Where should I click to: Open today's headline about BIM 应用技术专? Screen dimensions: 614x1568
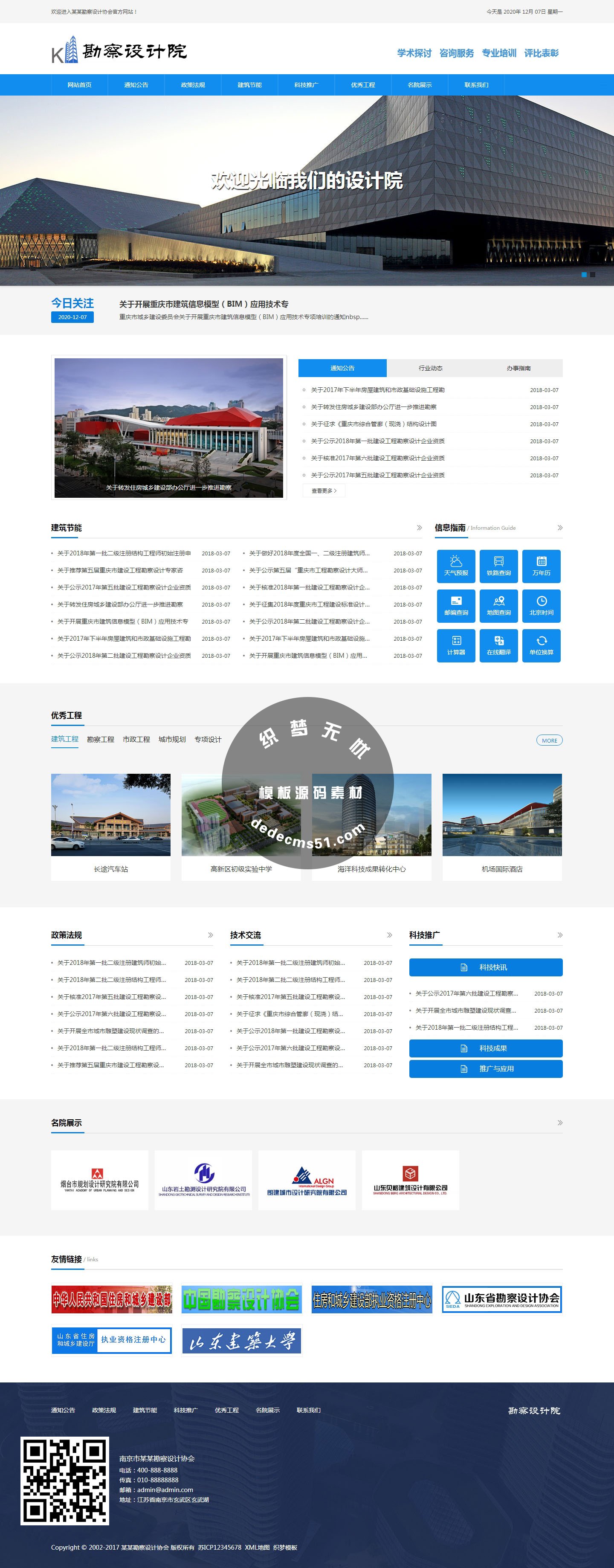click(204, 304)
